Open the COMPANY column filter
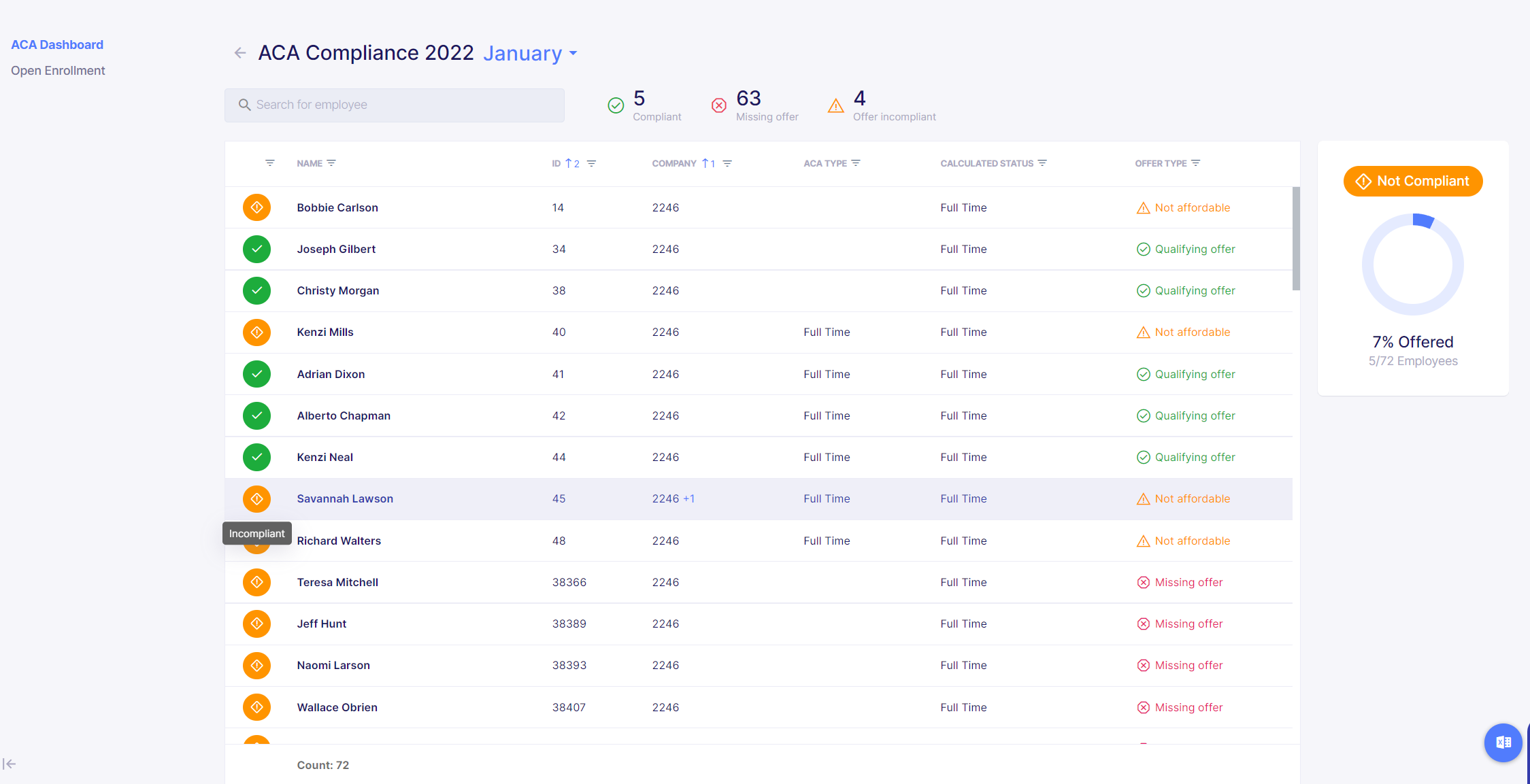 click(727, 163)
